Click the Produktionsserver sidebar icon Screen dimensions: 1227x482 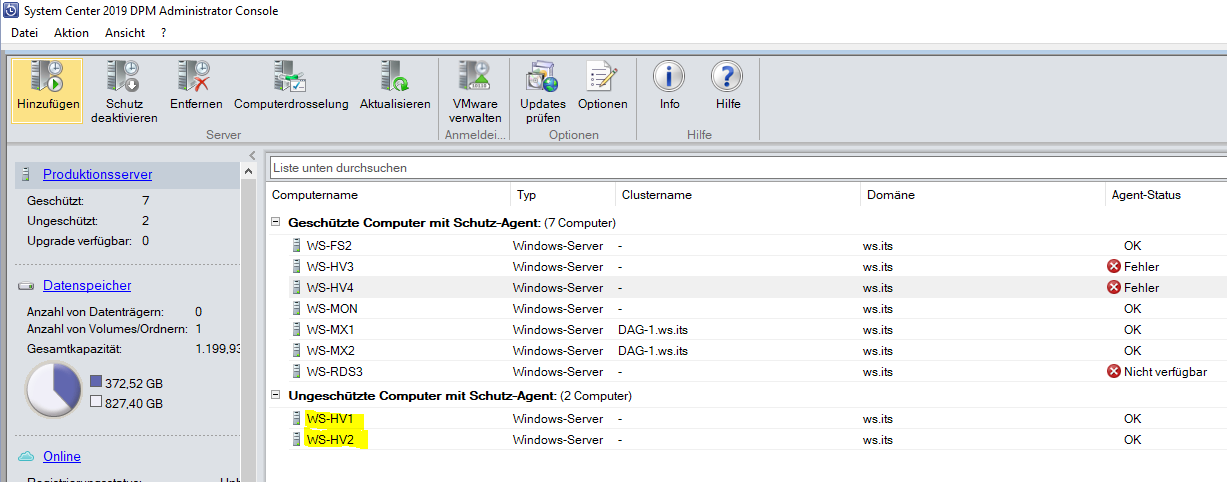click(27, 174)
